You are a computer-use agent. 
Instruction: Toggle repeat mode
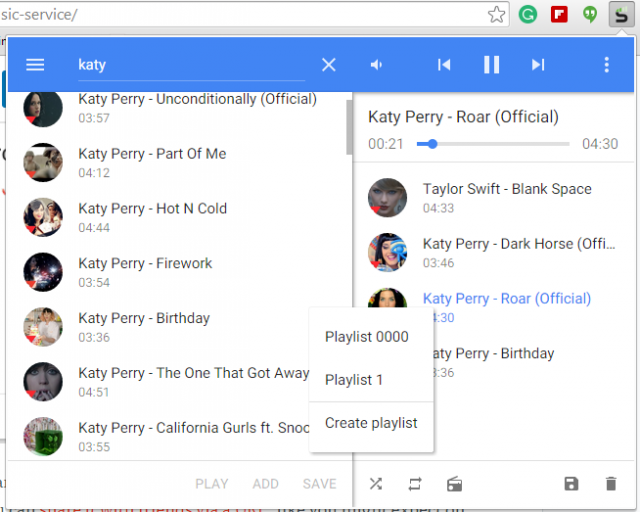[415, 484]
